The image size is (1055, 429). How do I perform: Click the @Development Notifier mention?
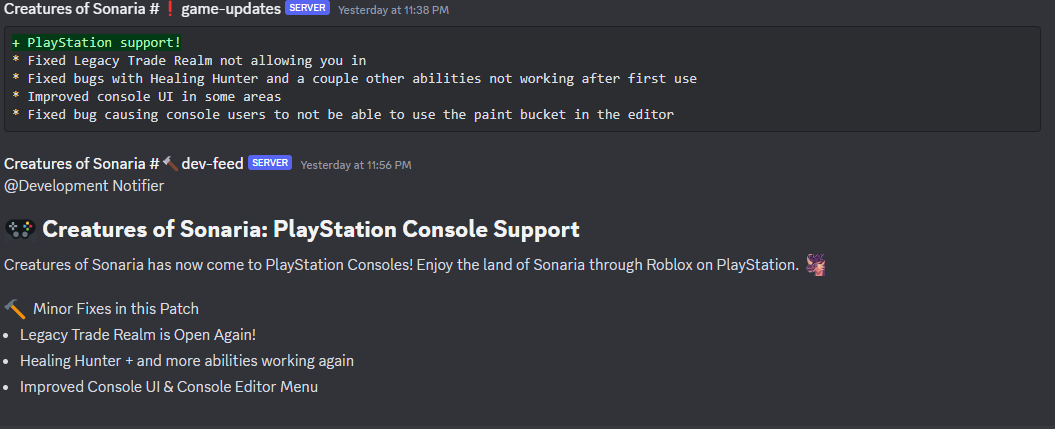tap(84, 185)
